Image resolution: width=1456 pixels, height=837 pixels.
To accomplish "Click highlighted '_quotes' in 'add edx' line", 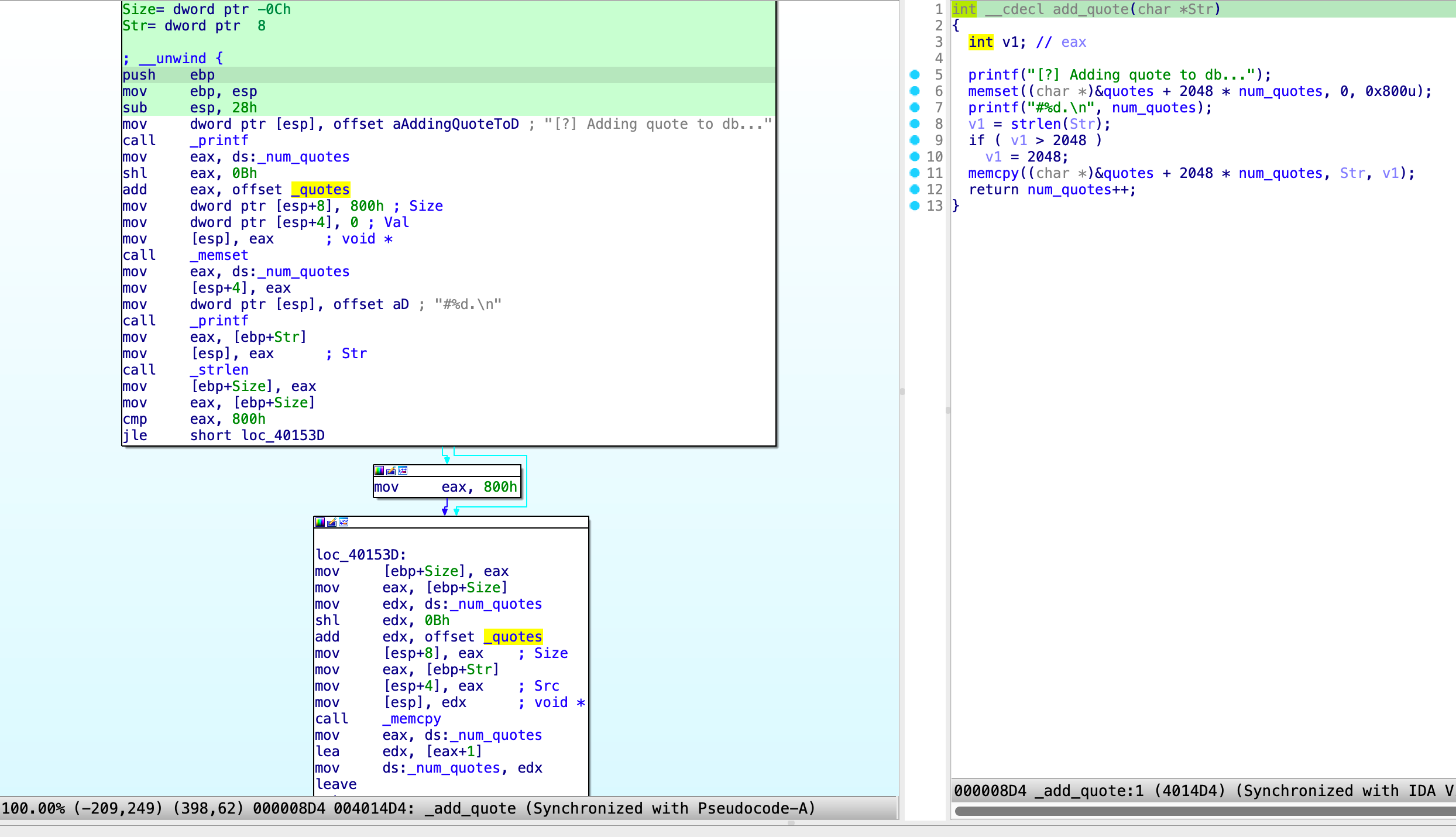I will 513,637.
